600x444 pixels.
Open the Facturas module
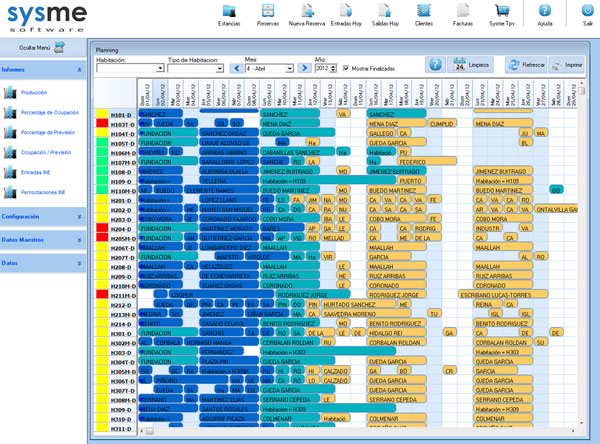pos(463,15)
